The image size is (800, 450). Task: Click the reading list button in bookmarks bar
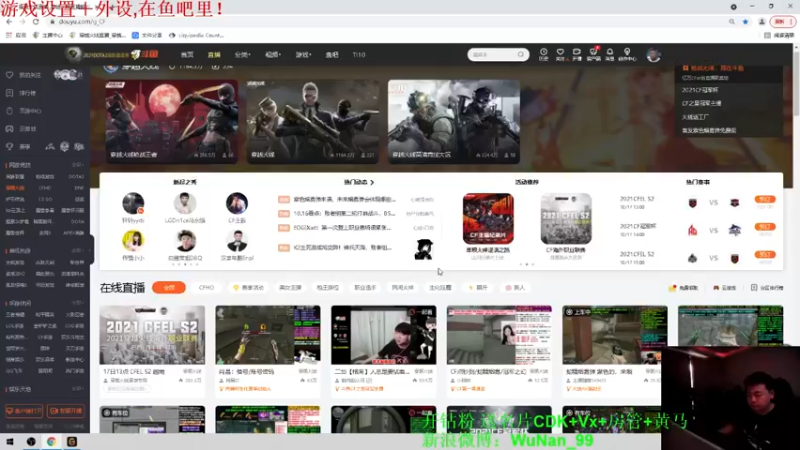(779, 35)
